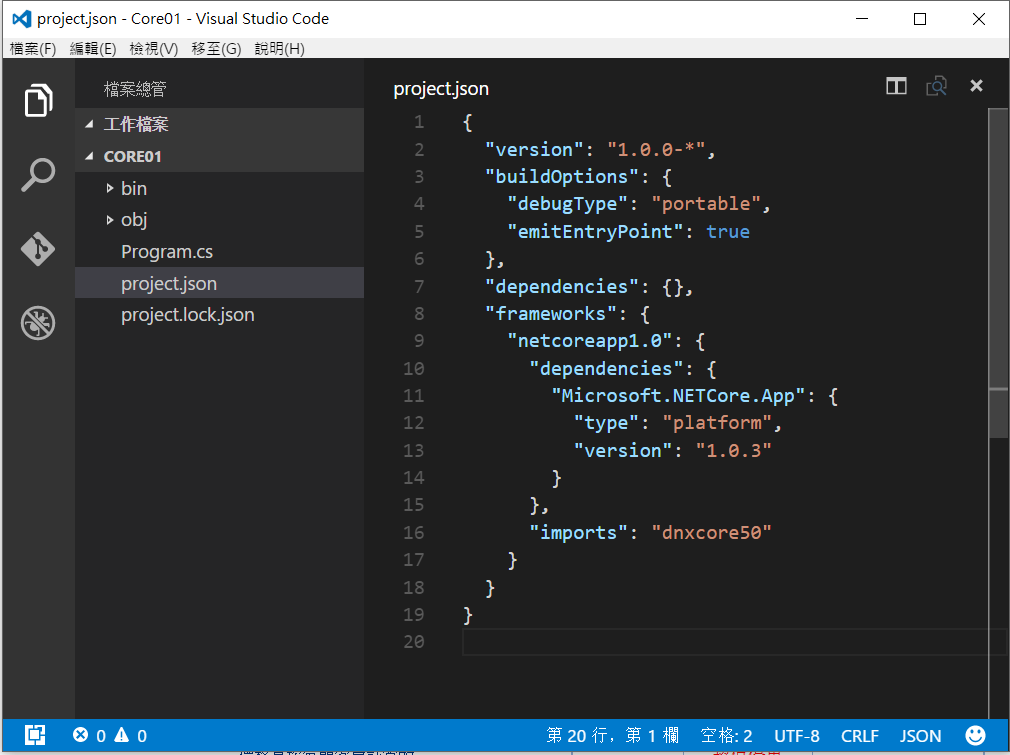Screen dimensions: 1010x755
Task: Click the "emitEntryPoint" key text
Action: 596,231
